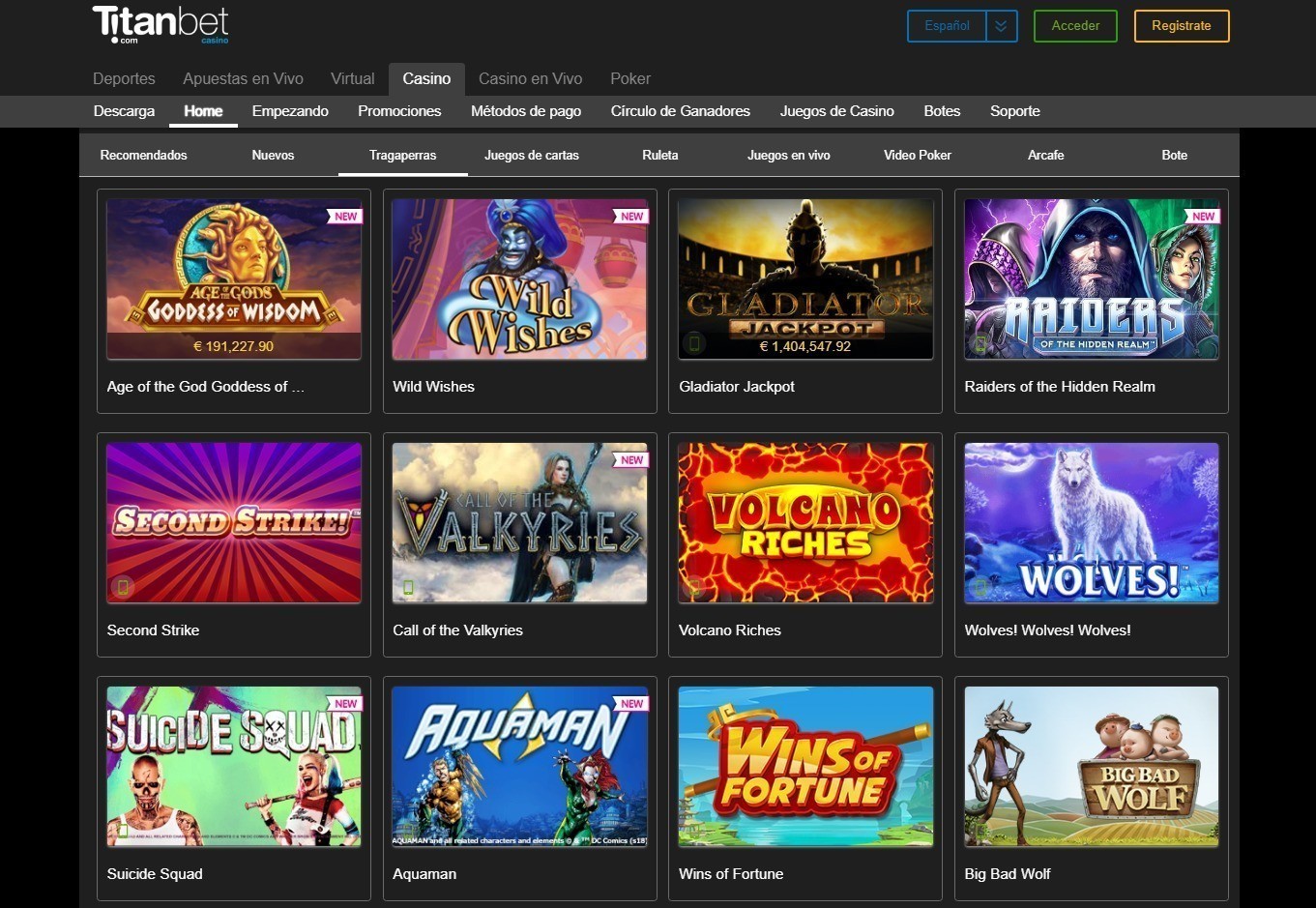Open the Español language dropdown arrow

click(1002, 26)
